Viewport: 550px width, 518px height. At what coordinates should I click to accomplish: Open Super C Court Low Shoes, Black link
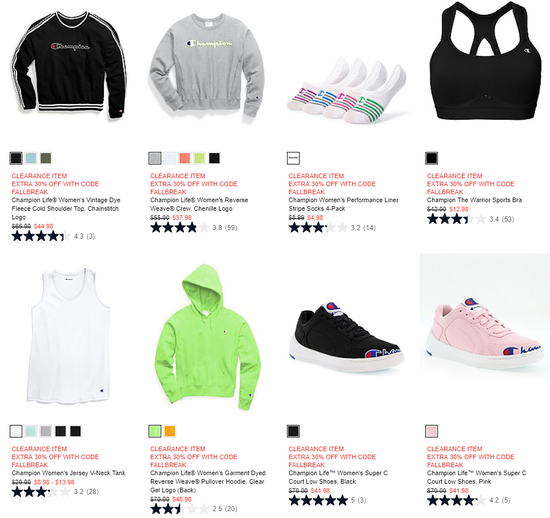coord(338,477)
